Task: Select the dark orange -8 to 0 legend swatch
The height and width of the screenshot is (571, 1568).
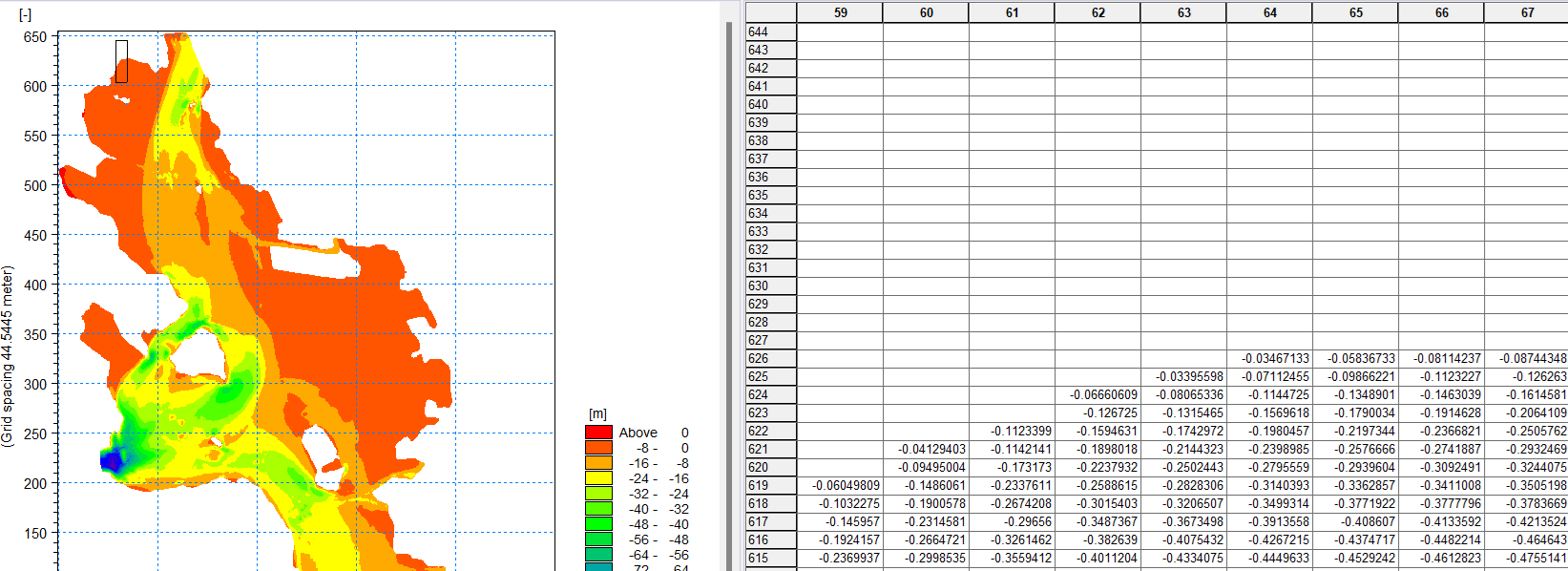Action: click(598, 448)
